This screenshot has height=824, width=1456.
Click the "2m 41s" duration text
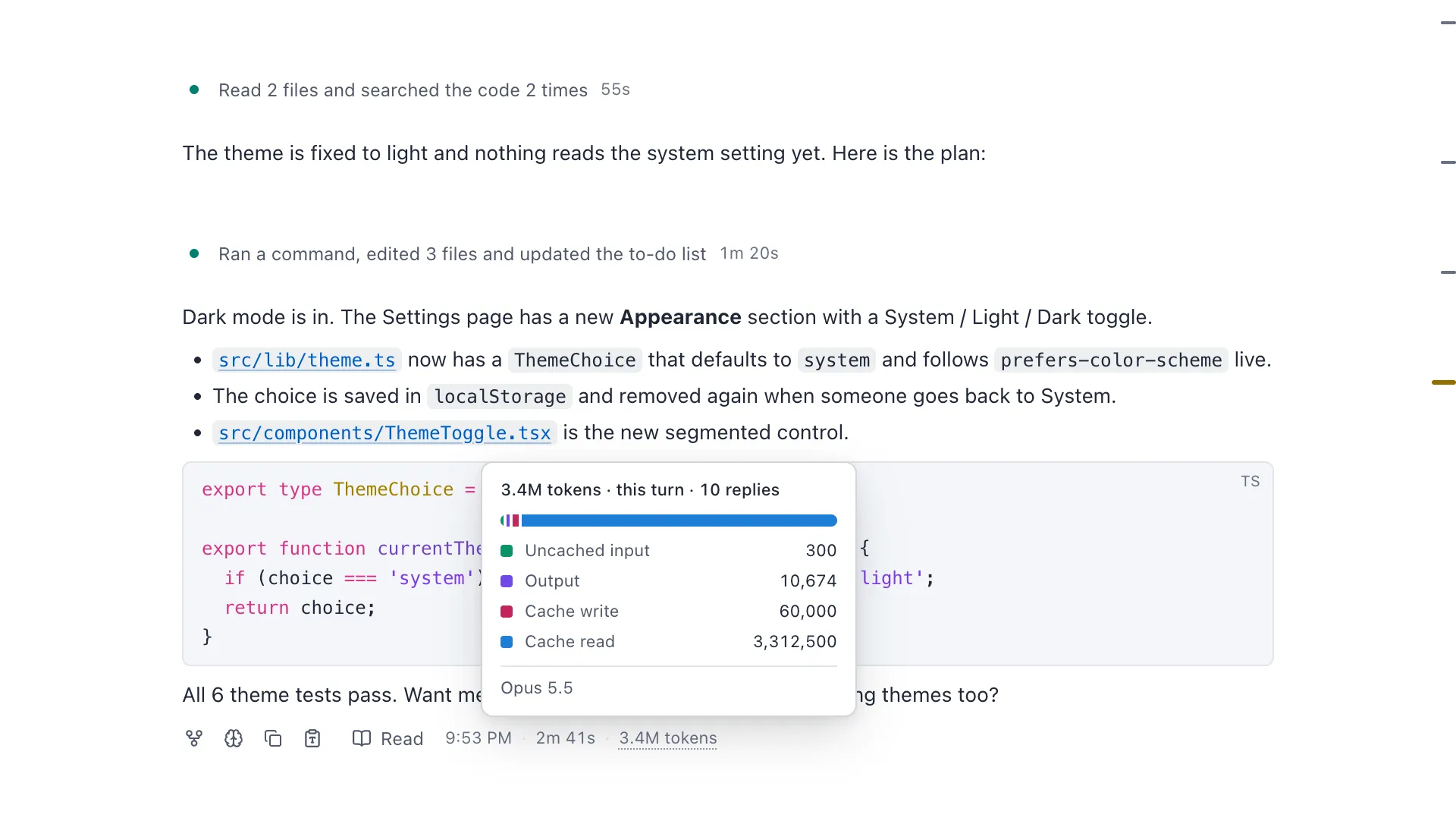point(566,738)
